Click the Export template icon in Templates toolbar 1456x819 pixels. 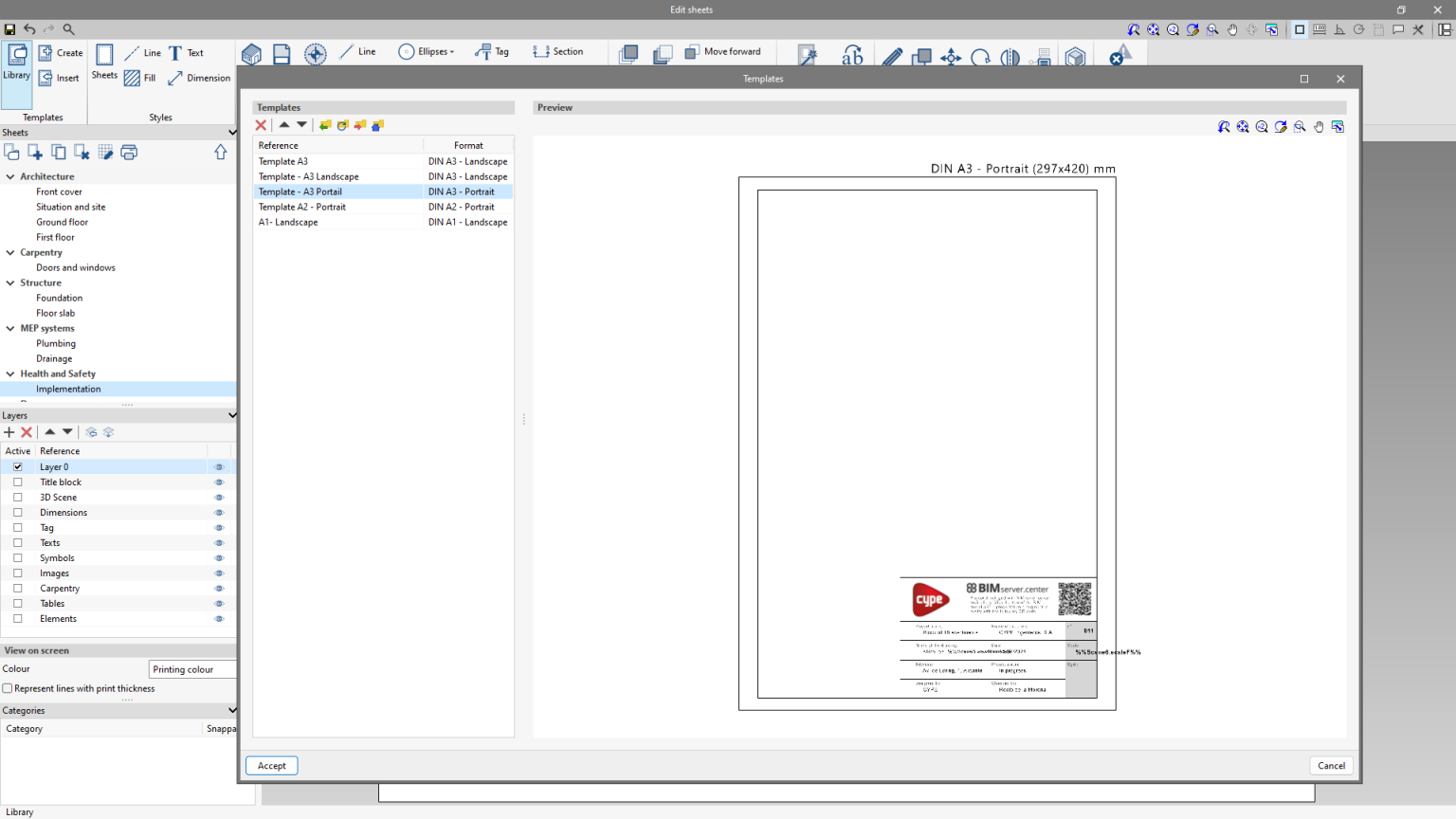360,125
